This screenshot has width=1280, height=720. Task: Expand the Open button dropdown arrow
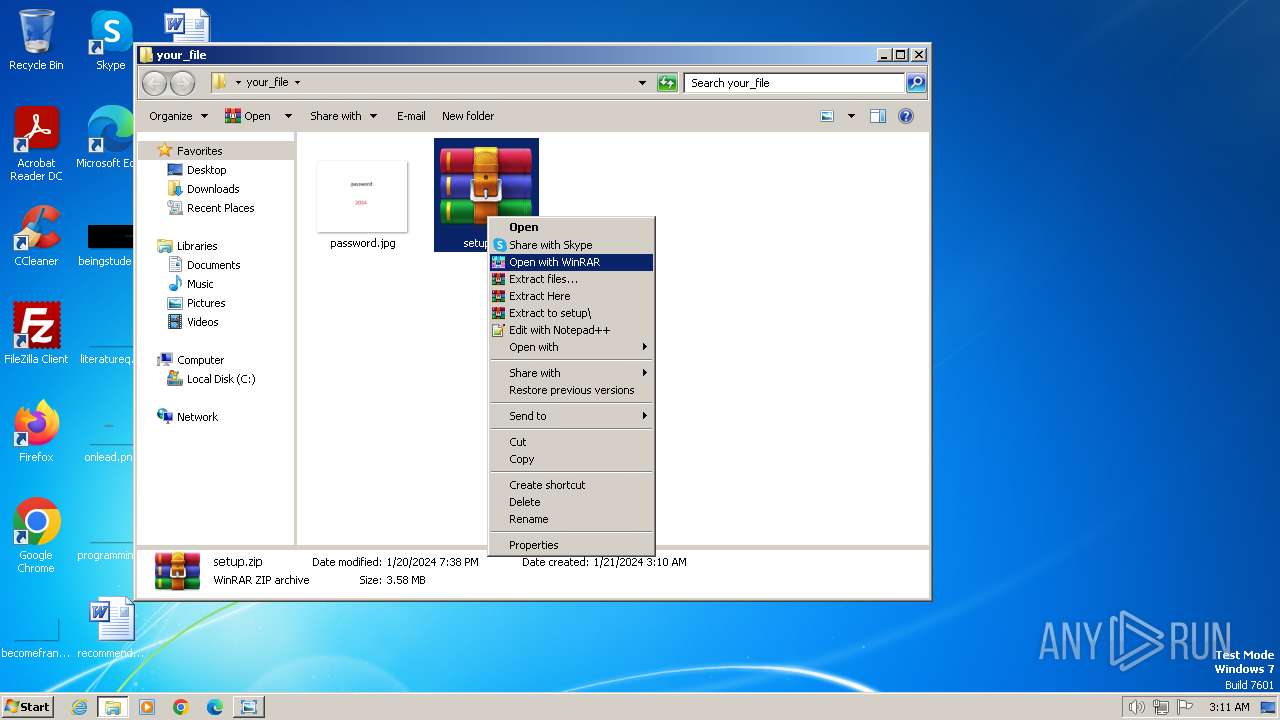pyautogui.click(x=288, y=116)
